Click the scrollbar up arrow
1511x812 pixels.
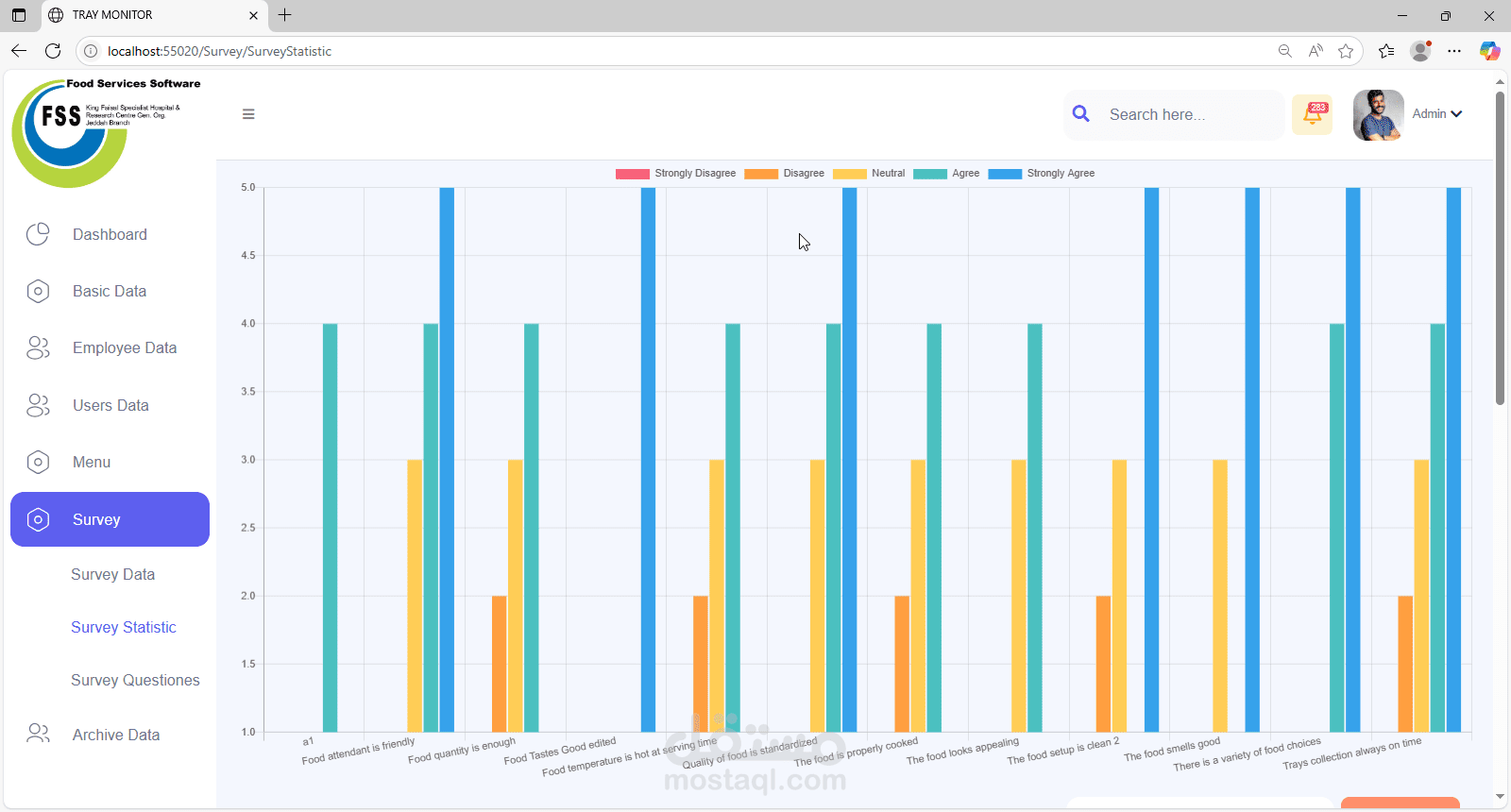pos(1500,82)
